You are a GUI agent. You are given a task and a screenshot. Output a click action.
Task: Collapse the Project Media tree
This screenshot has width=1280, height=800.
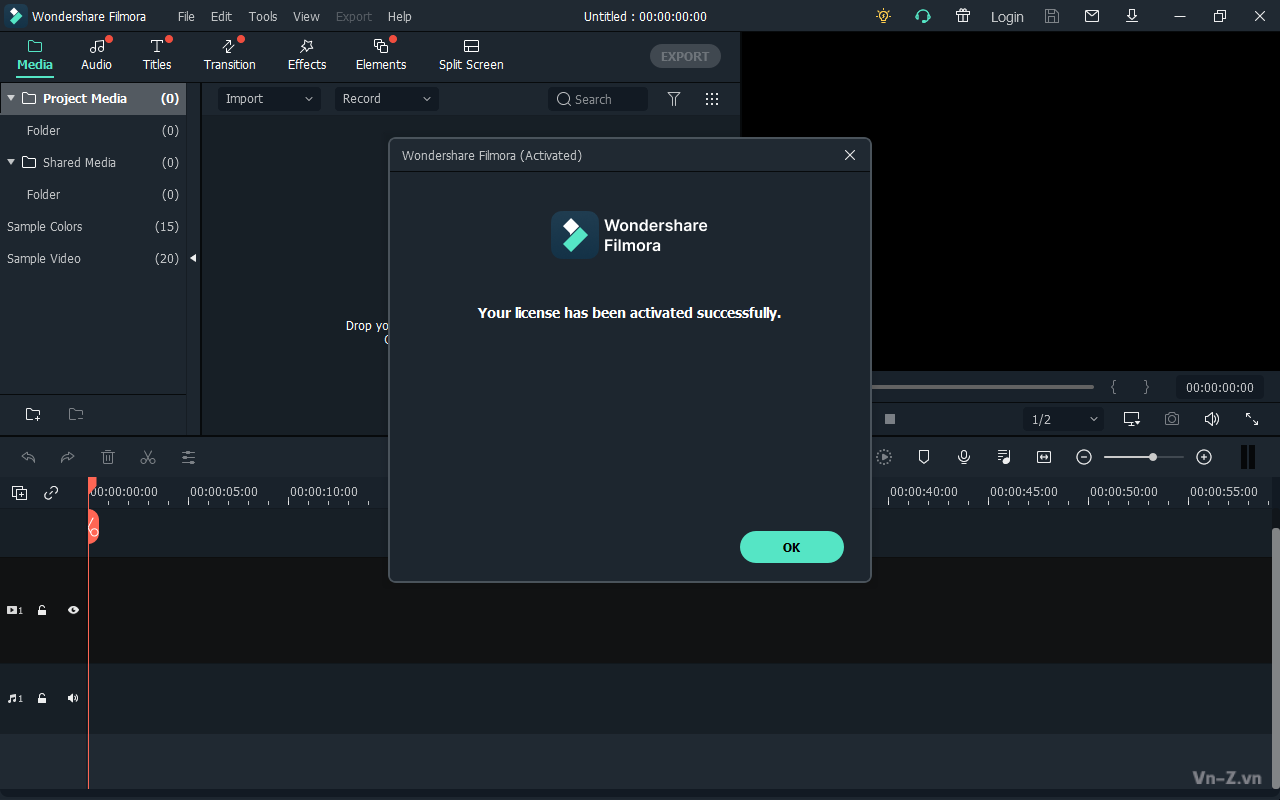coord(11,98)
